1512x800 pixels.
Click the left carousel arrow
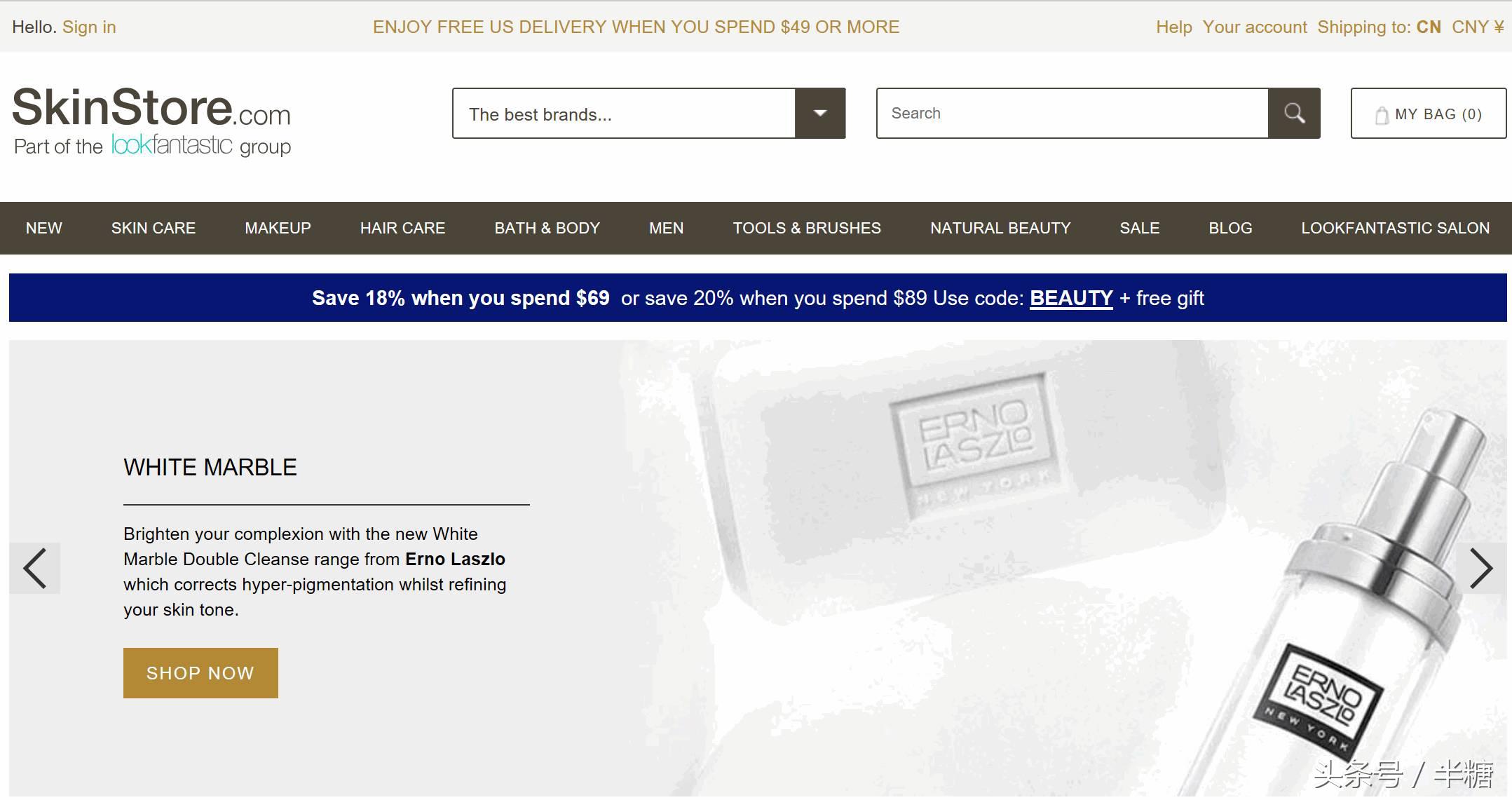34,568
